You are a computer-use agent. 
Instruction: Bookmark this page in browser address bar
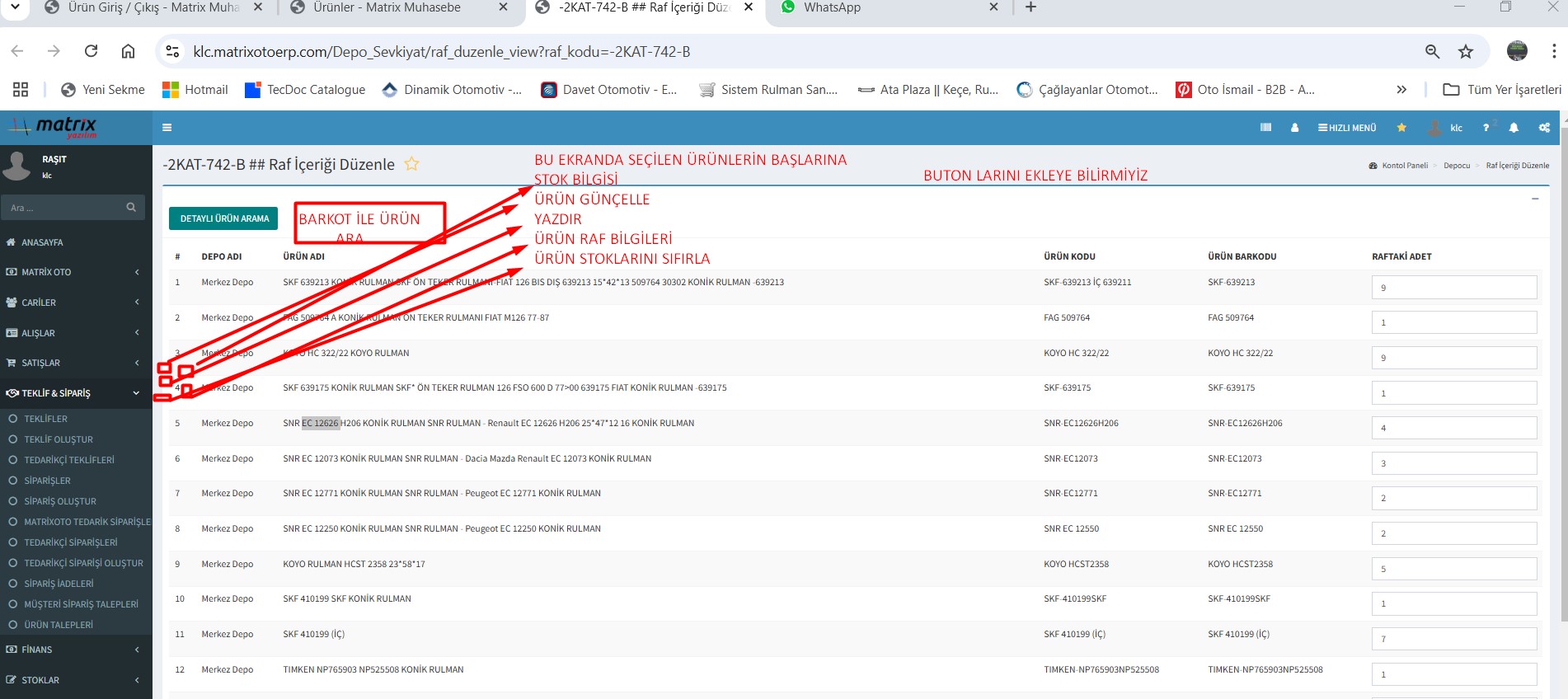point(1465,52)
